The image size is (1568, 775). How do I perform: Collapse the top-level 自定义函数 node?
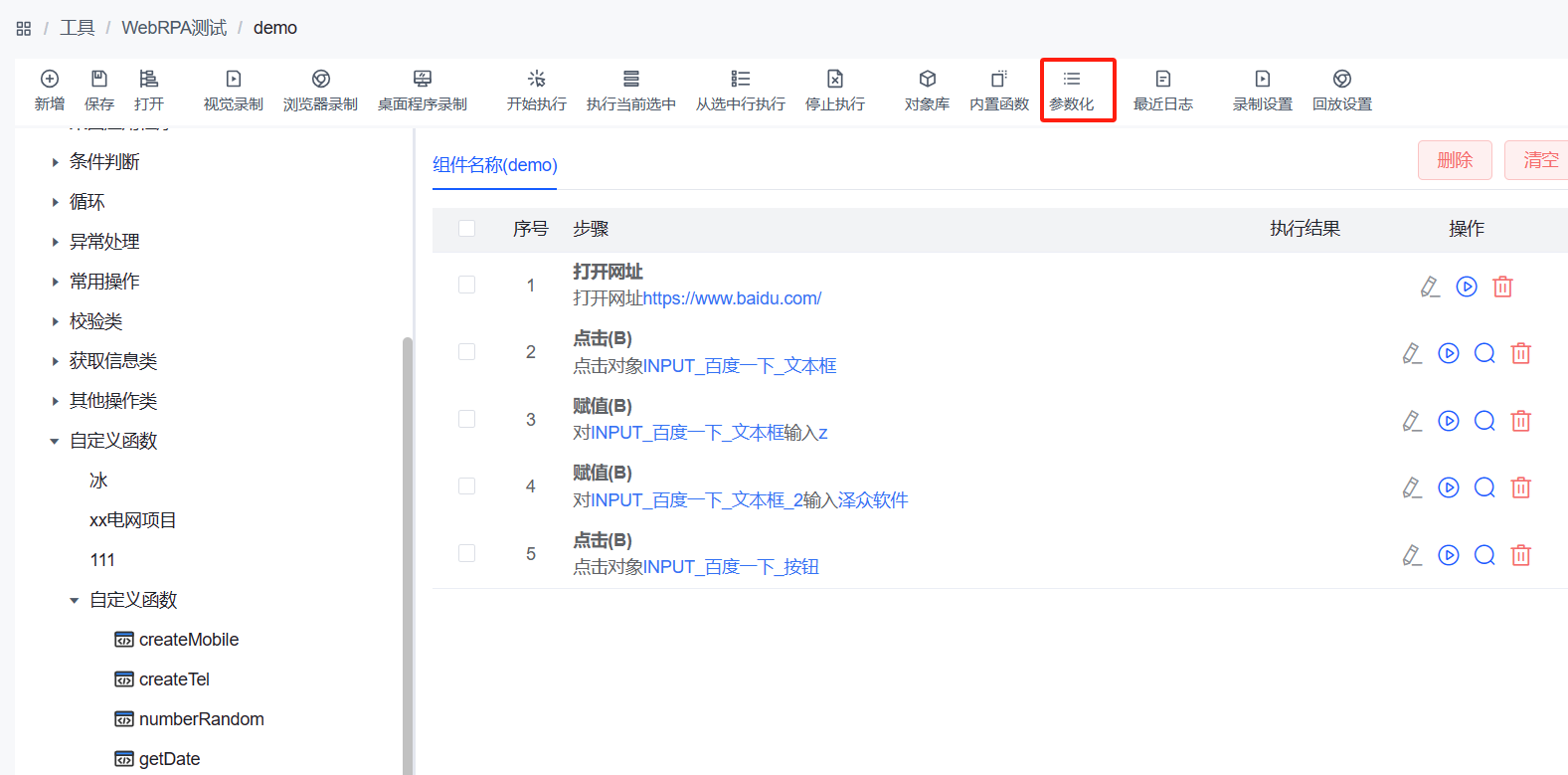[x=55, y=441]
